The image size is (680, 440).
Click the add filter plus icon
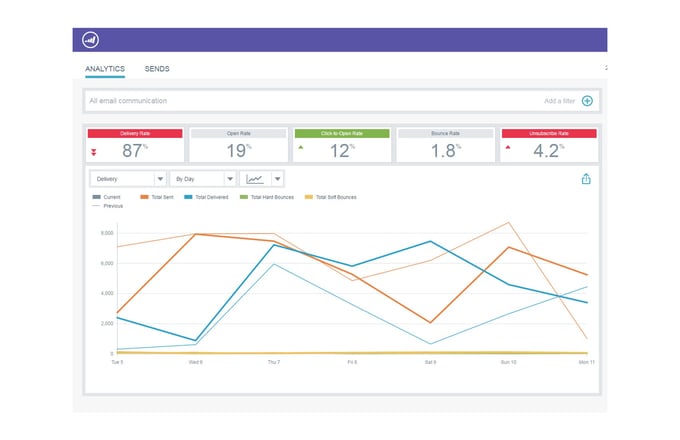(587, 101)
